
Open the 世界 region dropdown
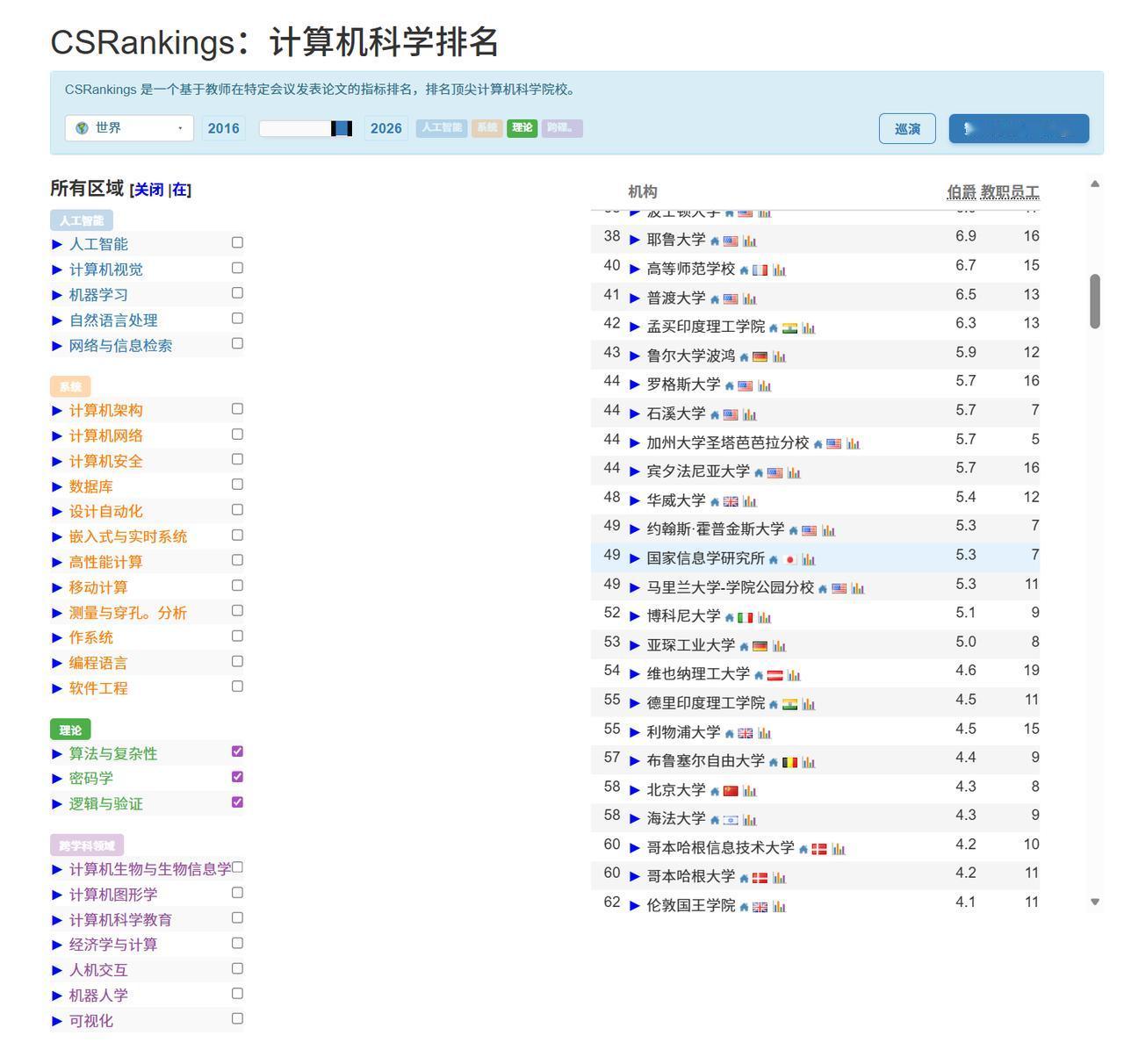[129, 128]
